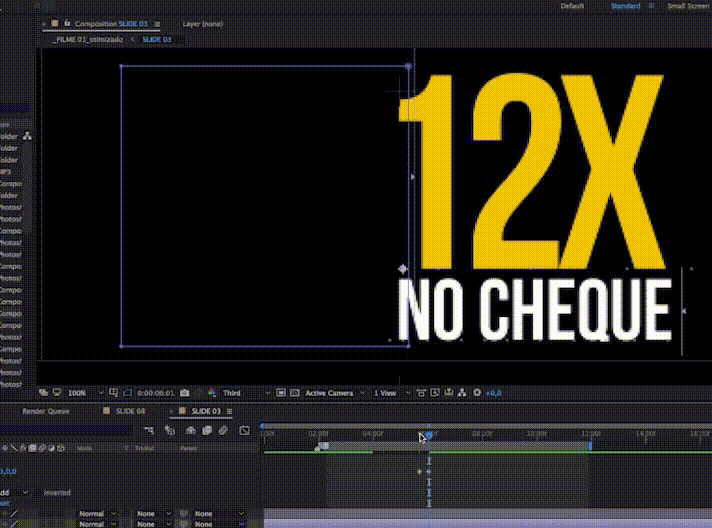Screen dimensions: 712x528
Task: Click the Show Channel color icon
Action: 213,393
